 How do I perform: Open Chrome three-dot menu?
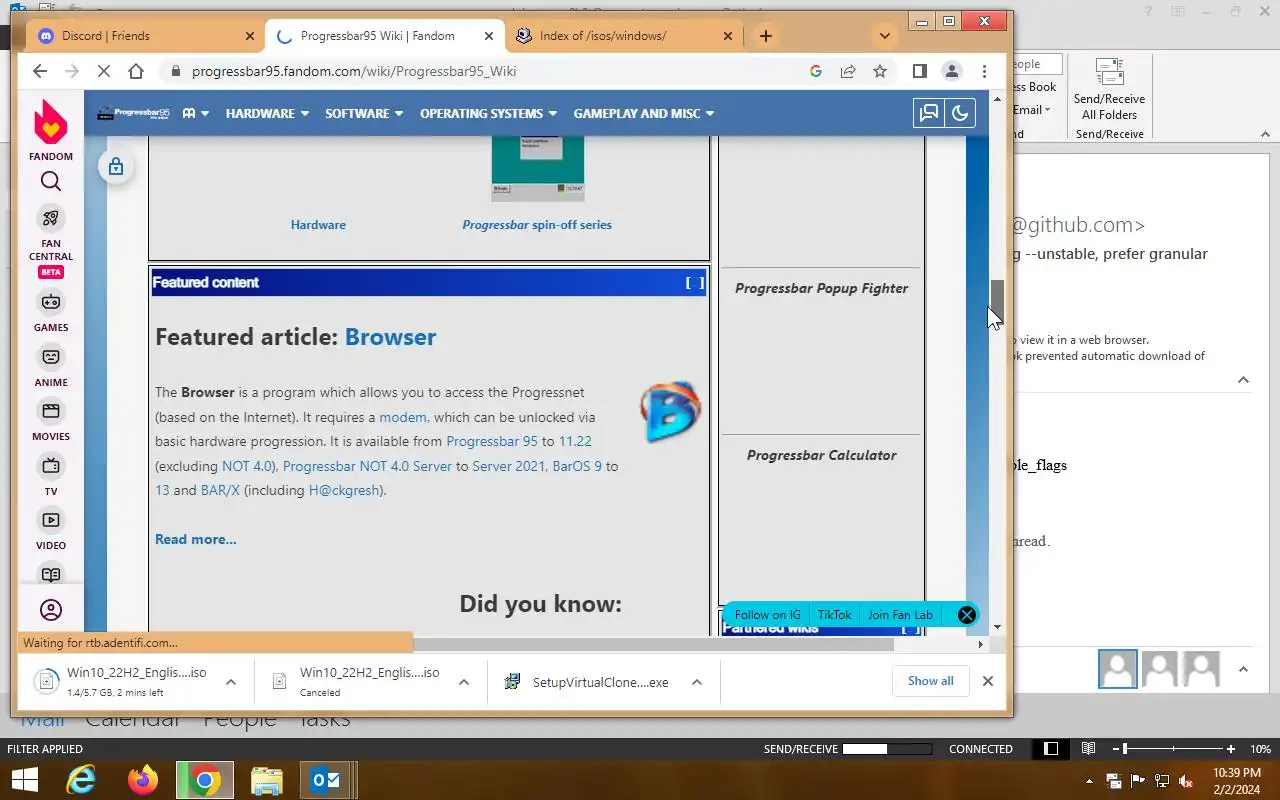point(984,71)
